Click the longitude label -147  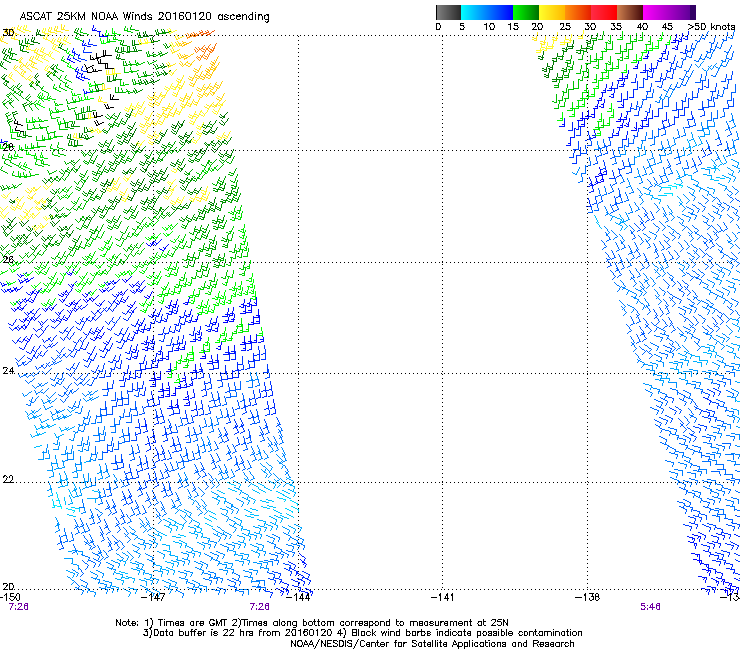point(154,597)
